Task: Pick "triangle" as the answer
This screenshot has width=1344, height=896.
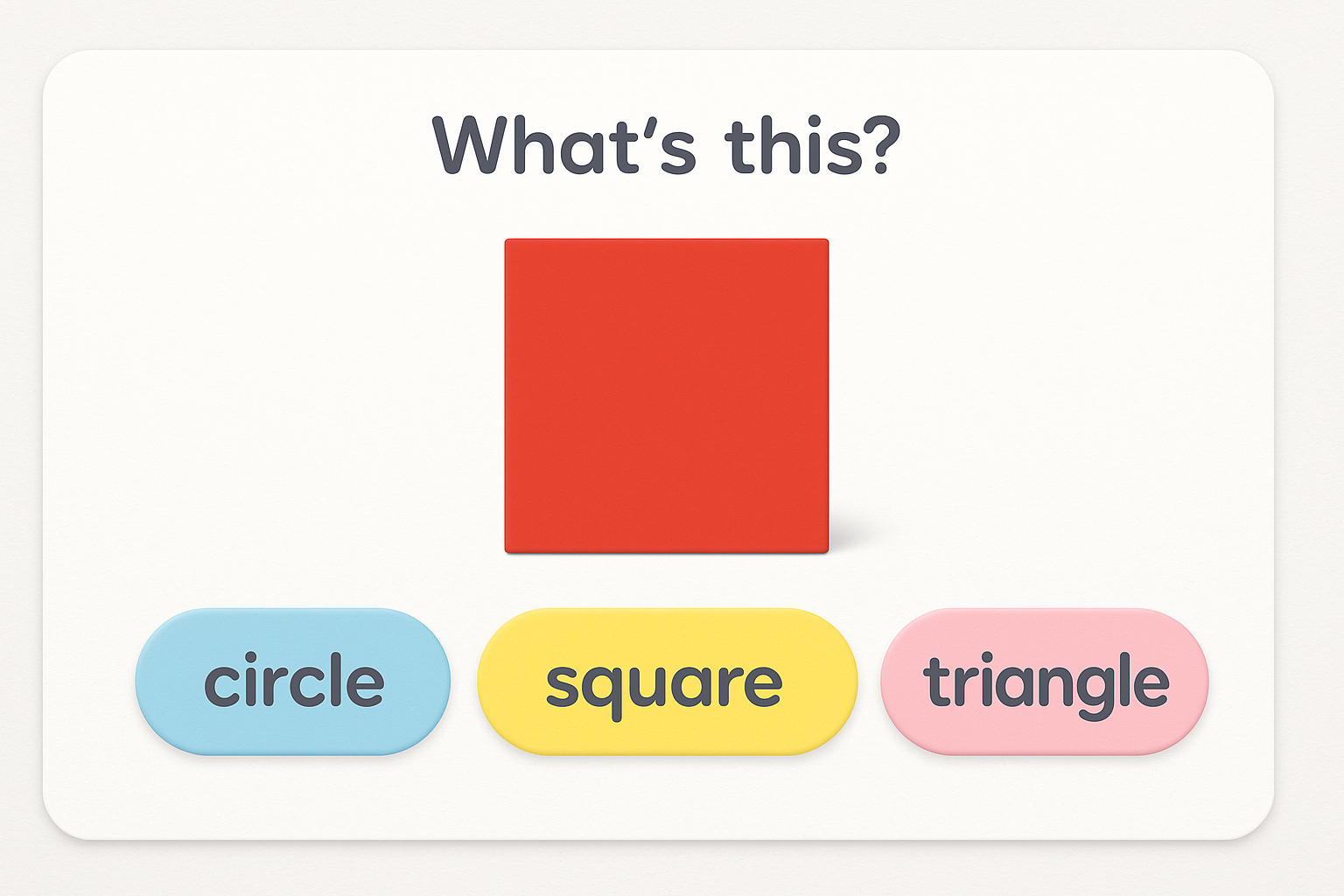Action: (x=1045, y=682)
